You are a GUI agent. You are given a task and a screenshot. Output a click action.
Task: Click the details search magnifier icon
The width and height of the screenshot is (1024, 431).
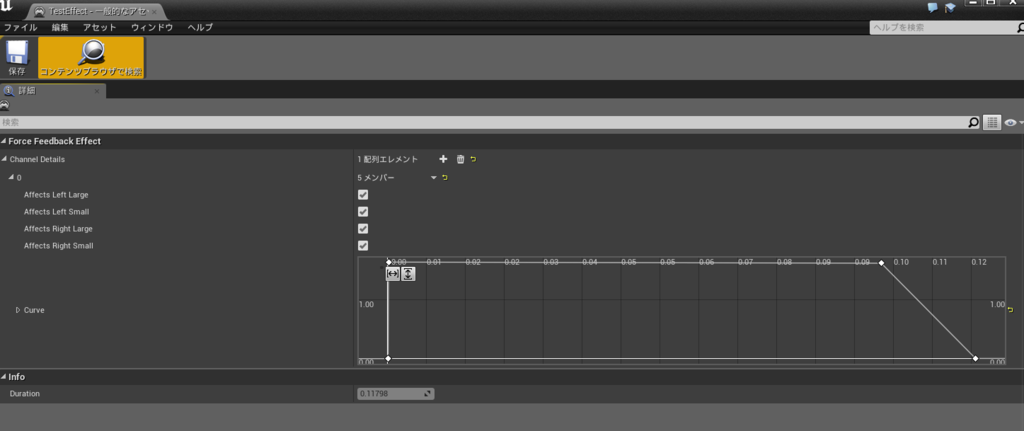973,122
